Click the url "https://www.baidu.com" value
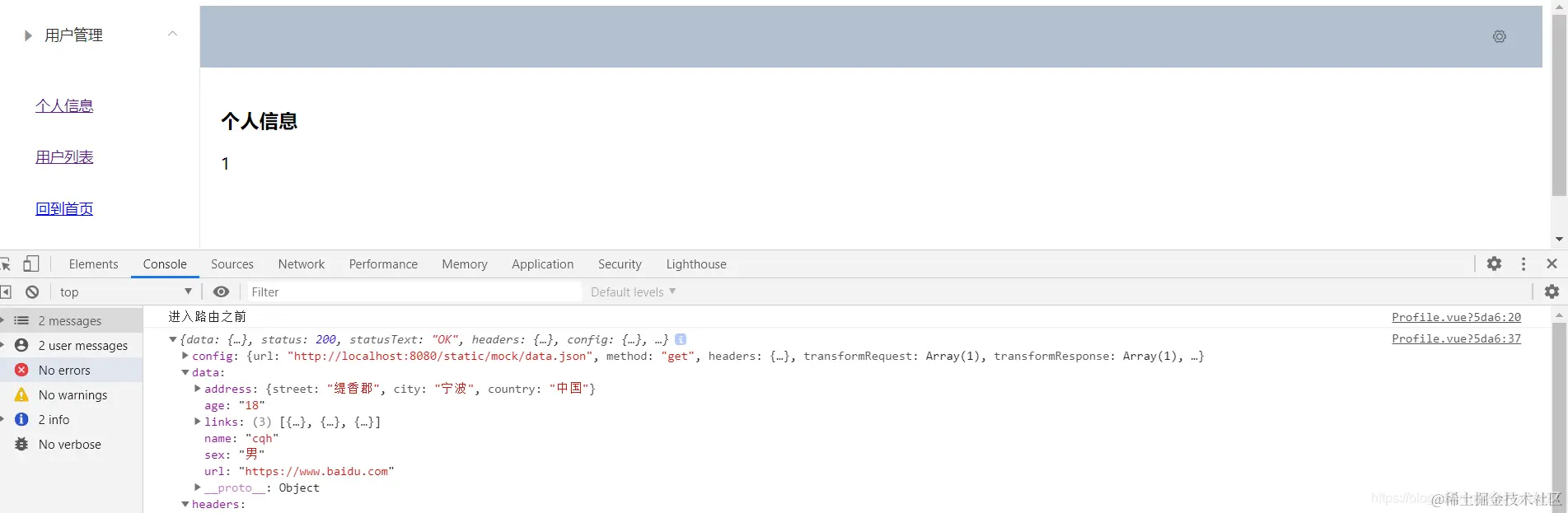Image resolution: width=1568 pixels, height=513 pixels. point(316,471)
